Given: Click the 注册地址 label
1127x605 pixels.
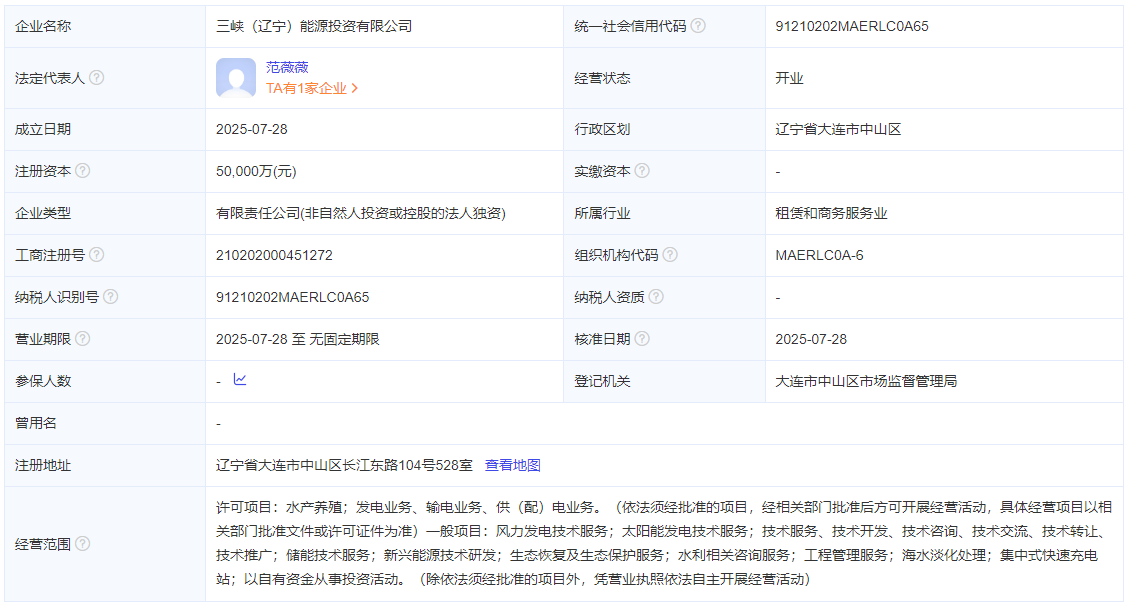Looking at the screenshot, I should pyautogui.click(x=42, y=466).
